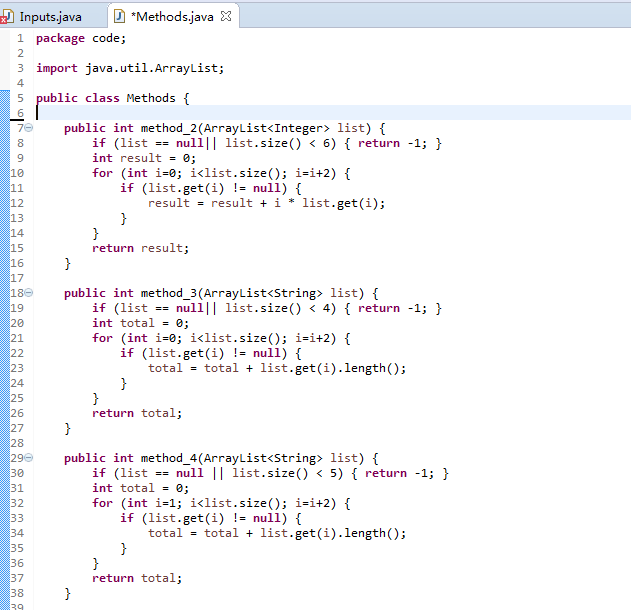Click 'total = total + list.get(i).length();' on line 23
631x610 pixels.
coord(277,368)
